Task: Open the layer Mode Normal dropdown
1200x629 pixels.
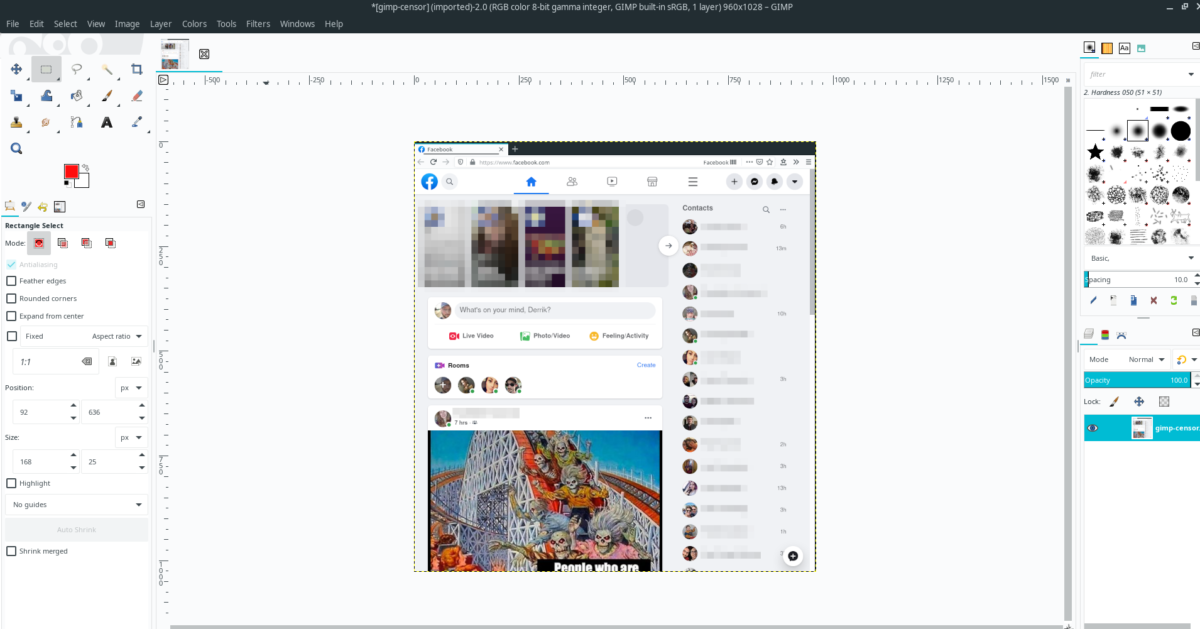Action: [1145, 359]
